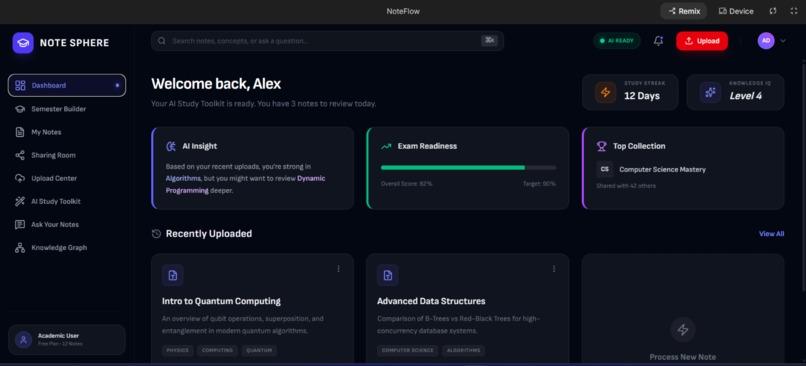
Task: Click the Overall Score 82% text
Action: pyautogui.click(x=407, y=184)
